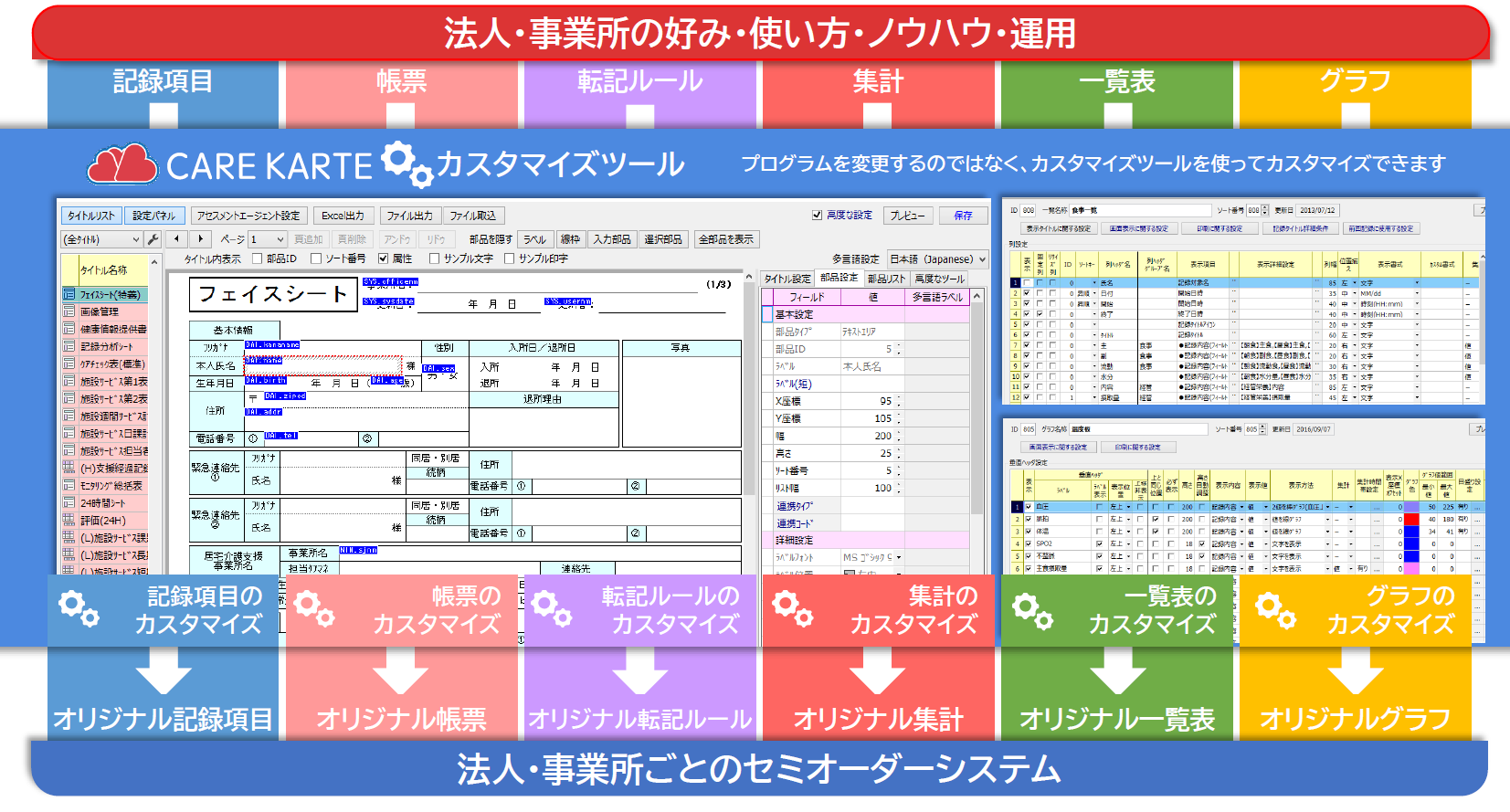This screenshot has height=812, width=1510.
Task: Switch to the タイトルリスト view
Action: tap(91, 216)
